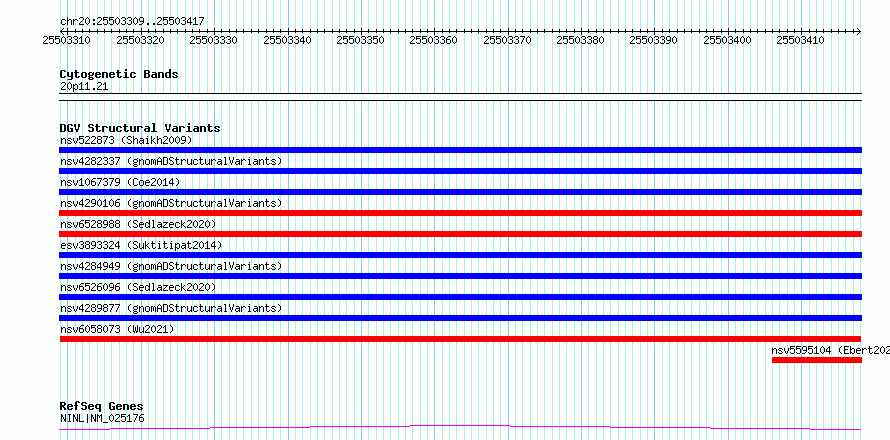This screenshot has height=440, width=890.
Task: Select the blue bar under esv3893324
Action: [460, 255]
